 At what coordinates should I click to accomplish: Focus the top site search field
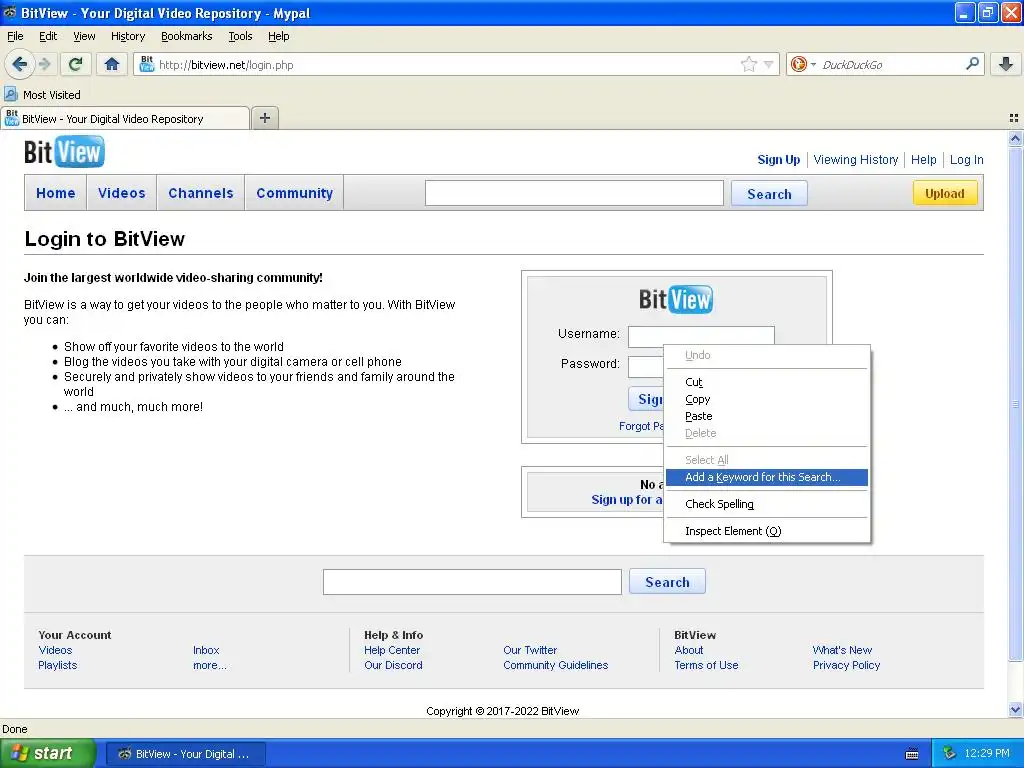574,193
